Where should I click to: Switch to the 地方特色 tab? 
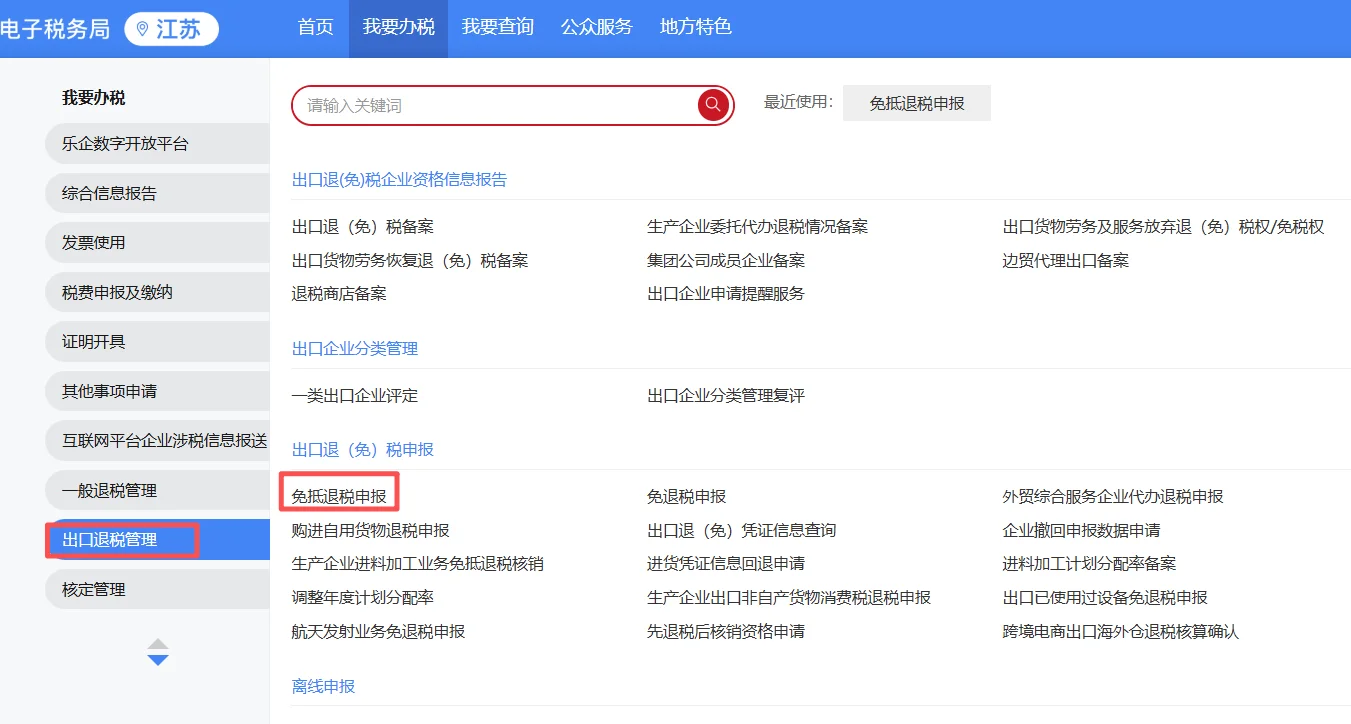(x=695, y=28)
